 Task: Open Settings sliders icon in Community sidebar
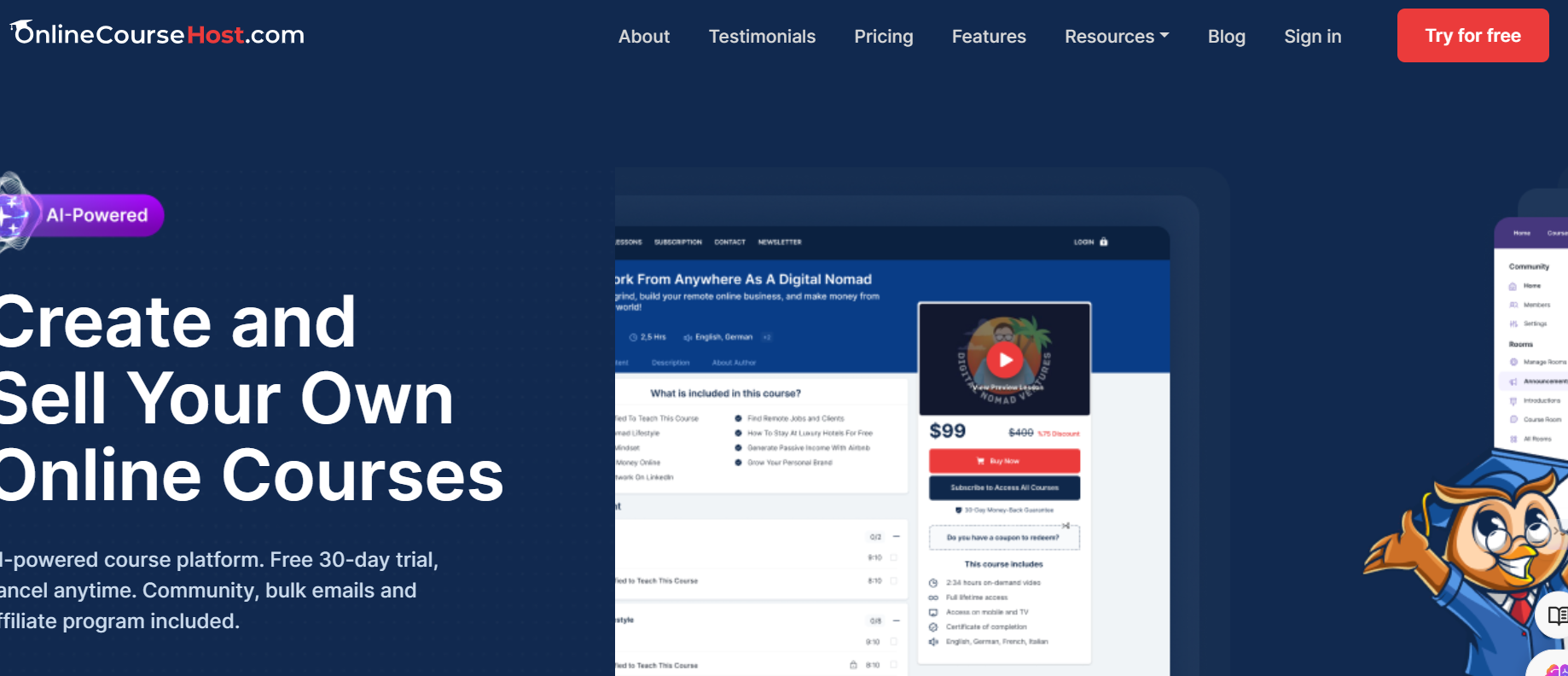pyautogui.click(x=1513, y=323)
